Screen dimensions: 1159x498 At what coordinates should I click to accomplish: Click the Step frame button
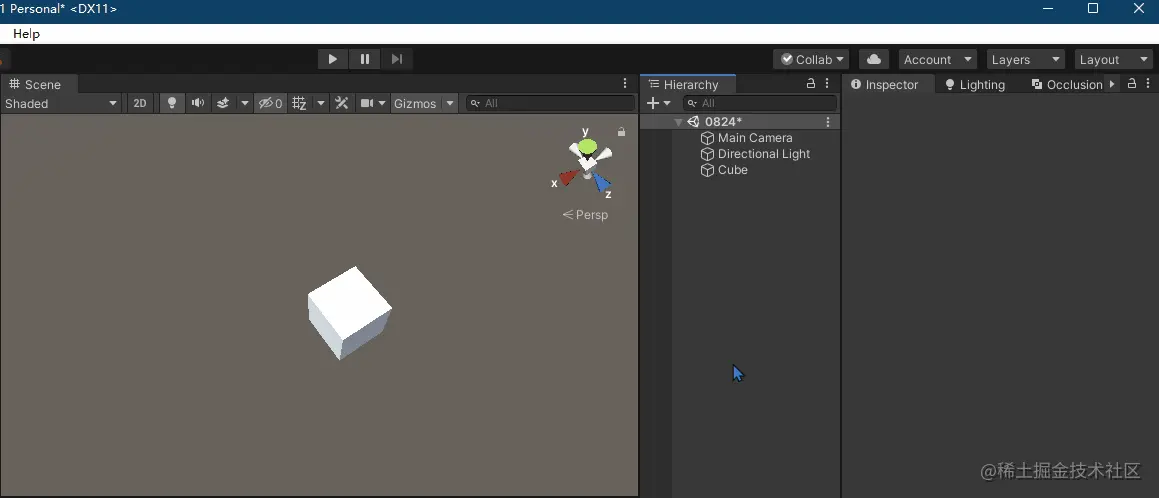(397, 59)
